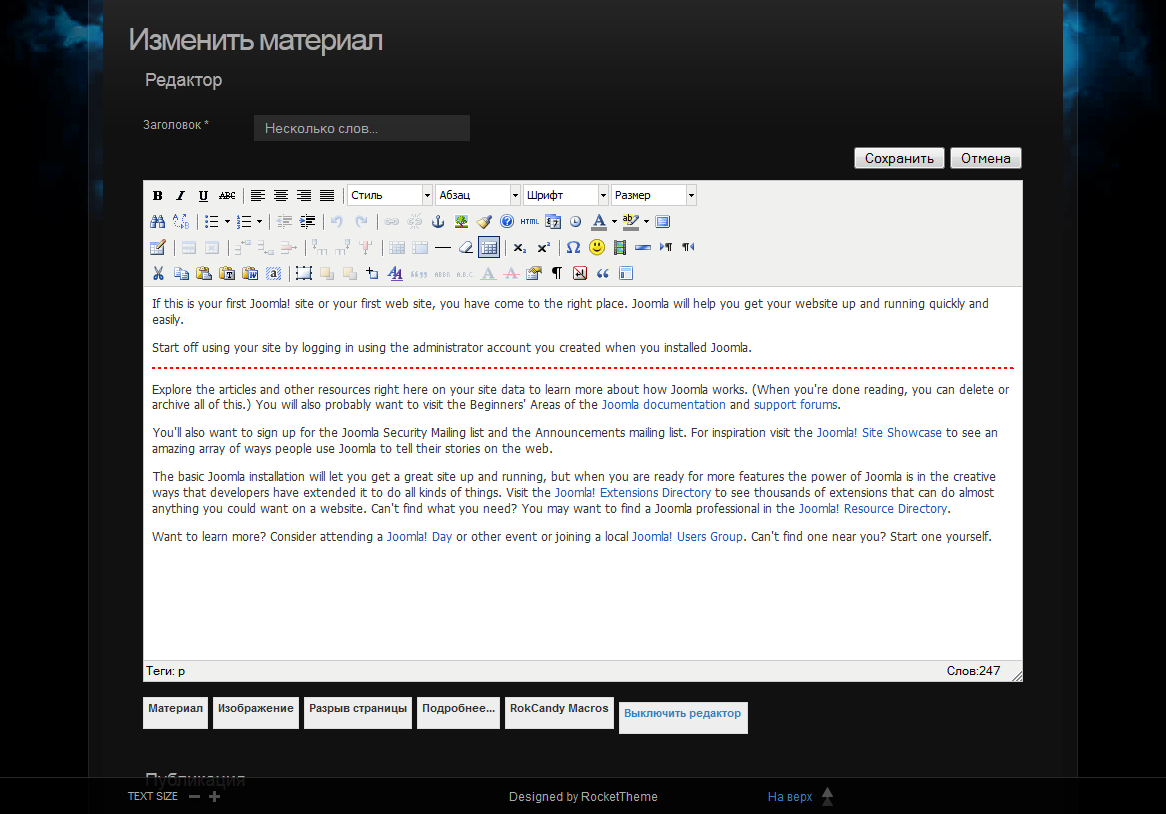Open the Шрифт font dropdown
Screen dimensions: 1166x814
565,195
